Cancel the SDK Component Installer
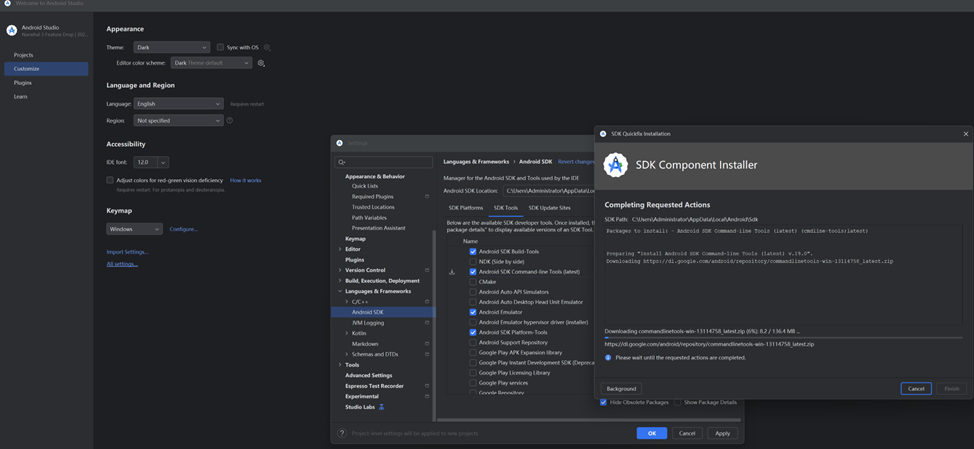Screen dimensions: 974x449 (x=916, y=389)
